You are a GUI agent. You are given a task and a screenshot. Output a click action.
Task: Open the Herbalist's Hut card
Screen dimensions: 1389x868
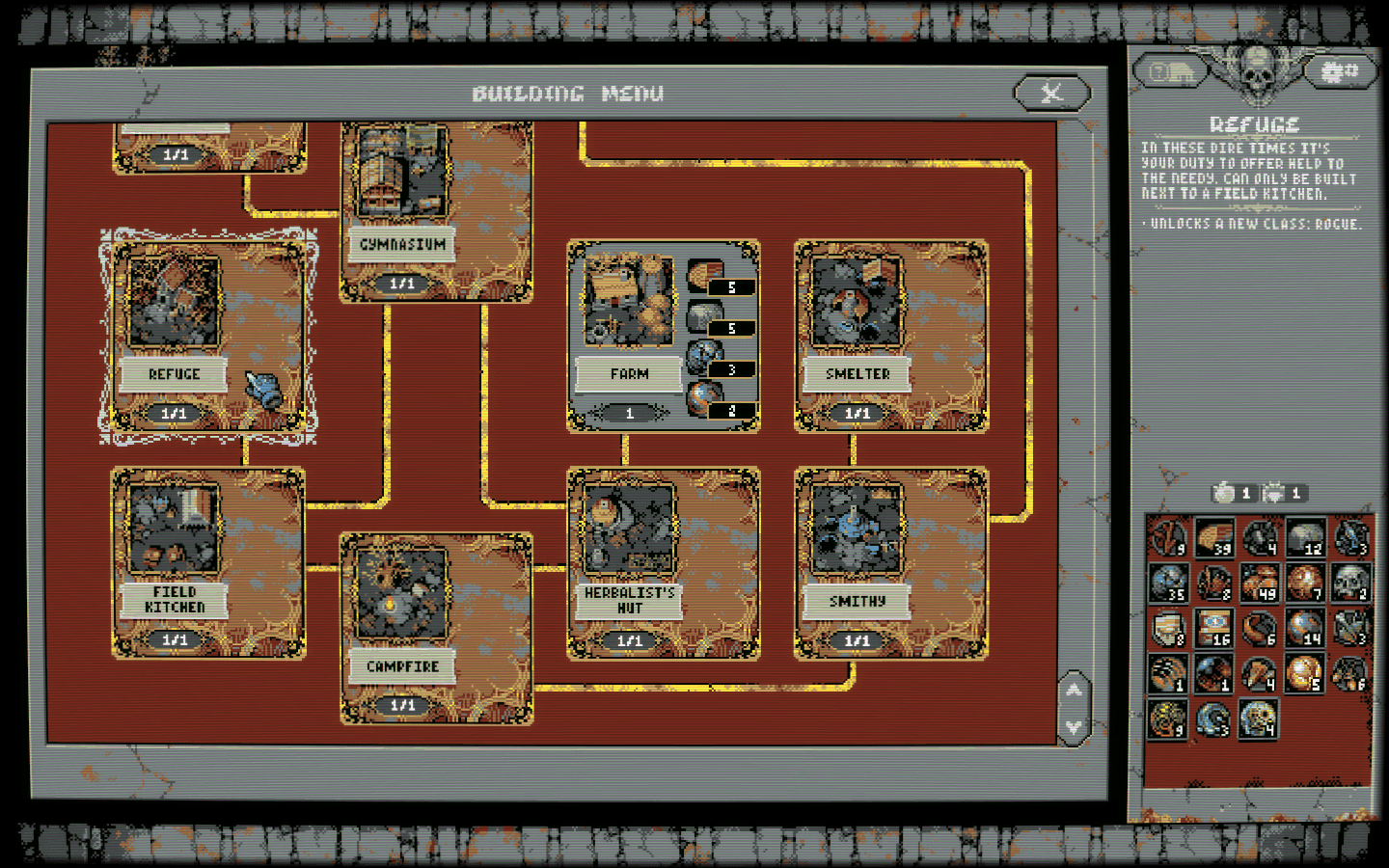(663, 563)
